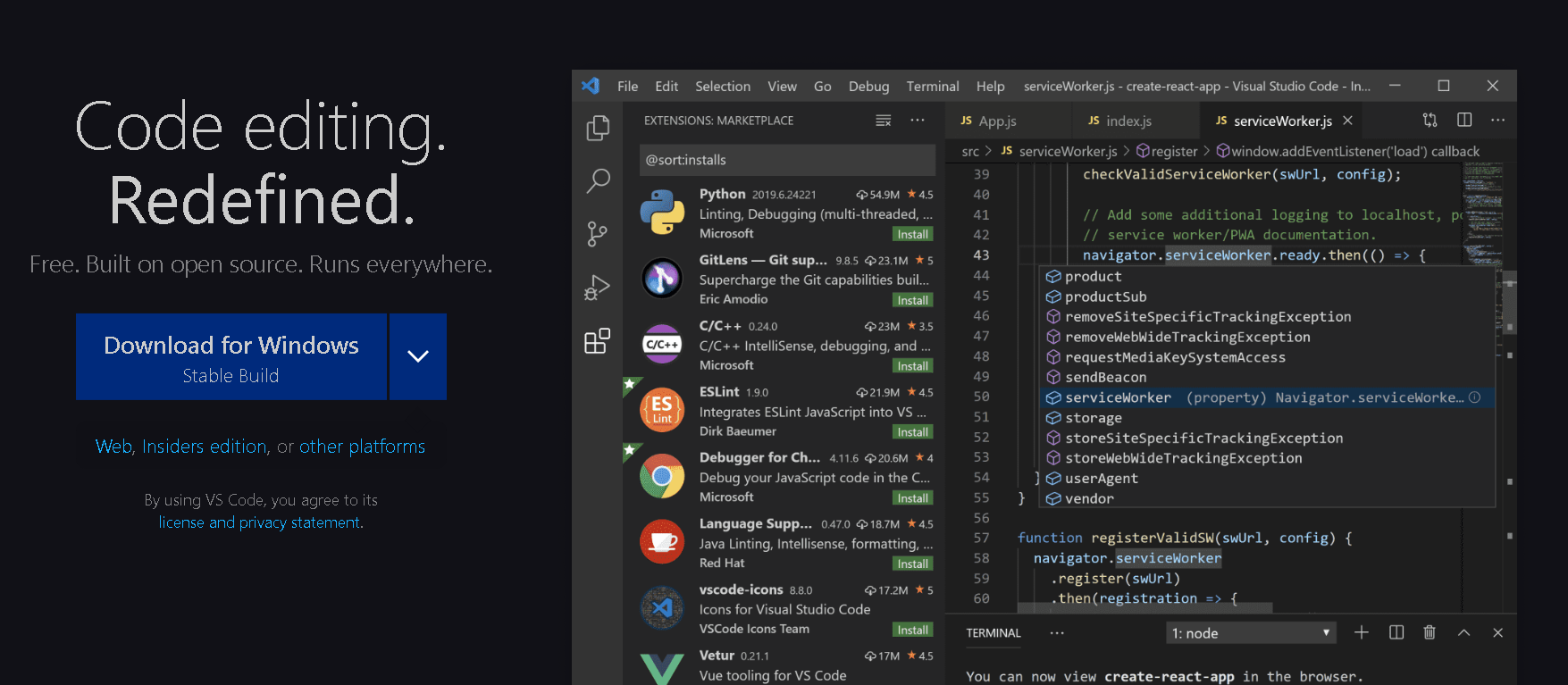
Task: Open the File menu
Action: coord(627,87)
